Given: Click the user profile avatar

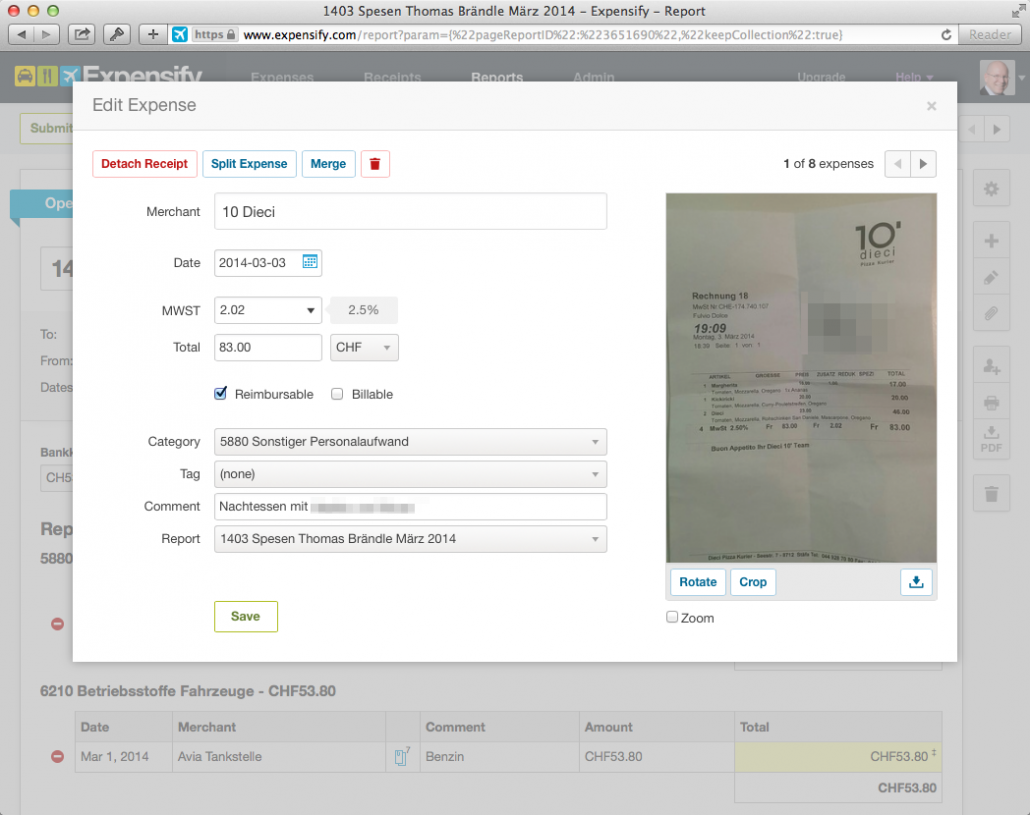Looking at the screenshot, I should (x=996, y=77).
